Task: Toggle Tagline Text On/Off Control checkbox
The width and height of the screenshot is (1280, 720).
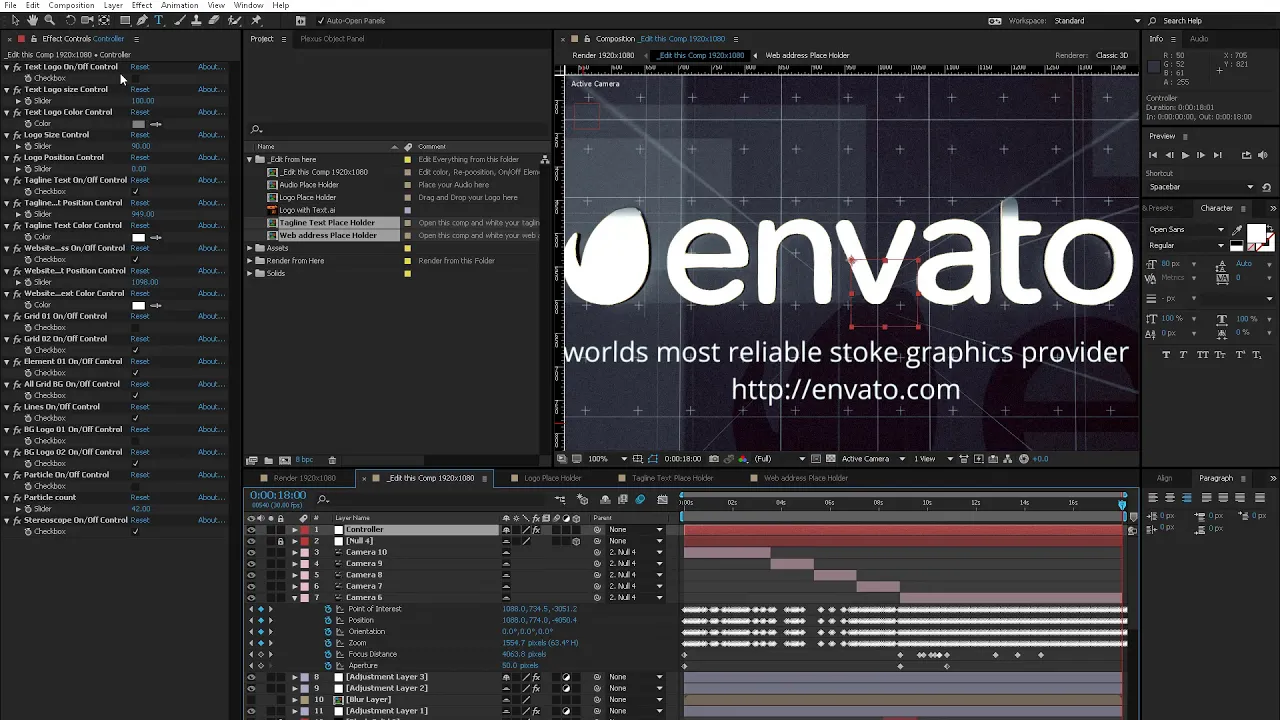Action: point(136,191)
